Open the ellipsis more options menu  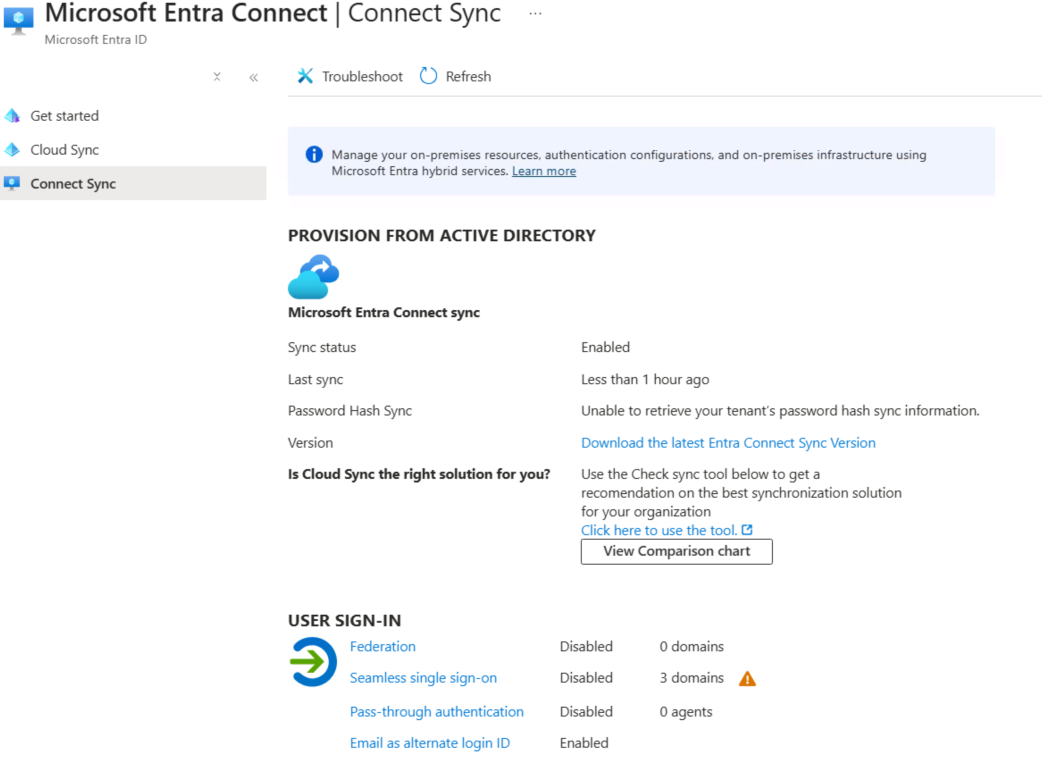coord(535,14)
